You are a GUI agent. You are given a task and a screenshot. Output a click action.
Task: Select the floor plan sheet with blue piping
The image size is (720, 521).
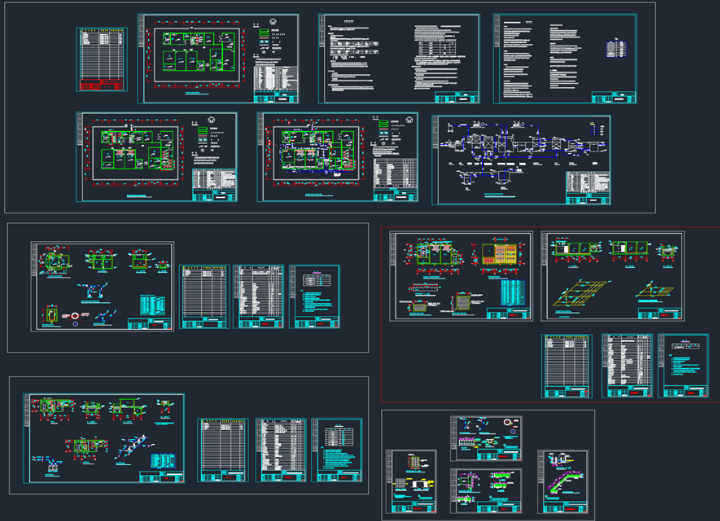[x=337, y=157]
